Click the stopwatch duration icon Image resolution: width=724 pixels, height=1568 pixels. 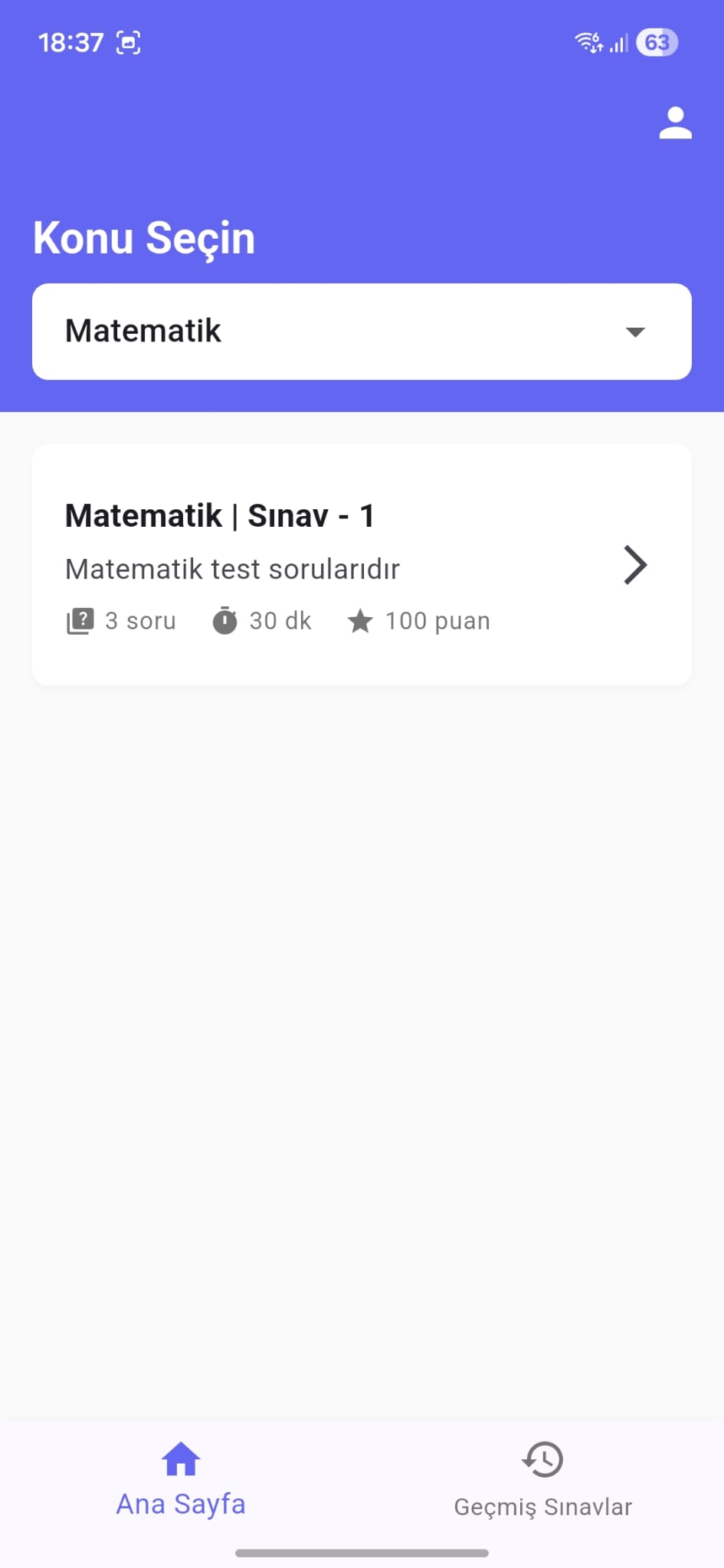(224, 621)
